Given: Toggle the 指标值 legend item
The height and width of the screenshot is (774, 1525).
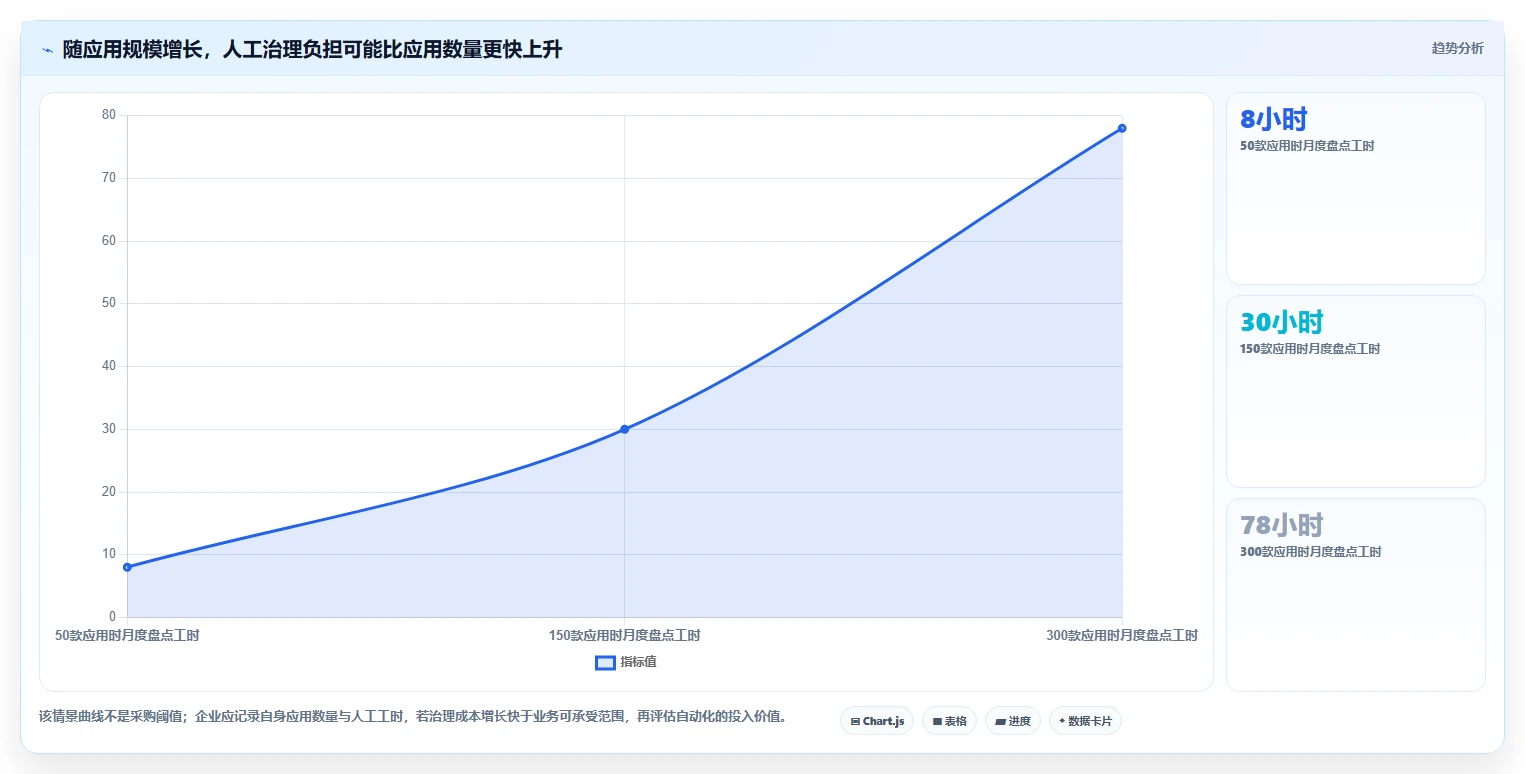Looking at the screenshot, I should pyautogui.click(x=626, y=662).
